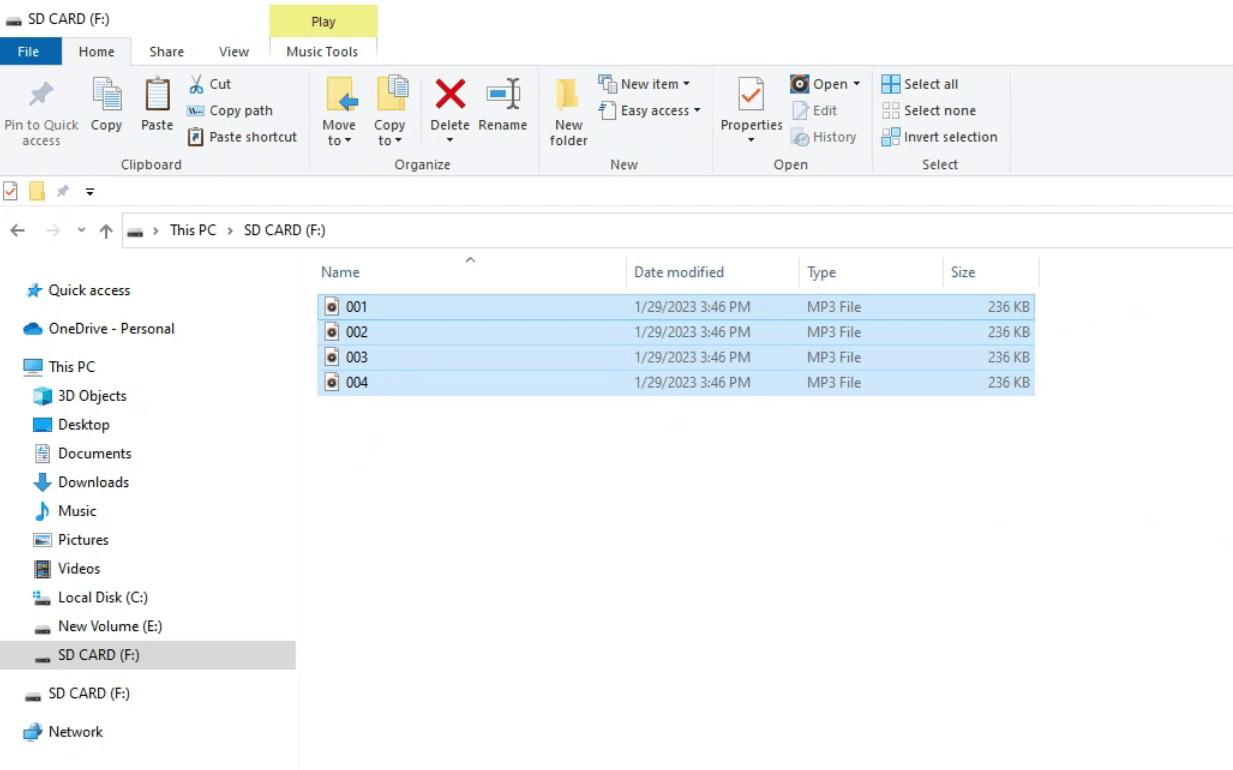Click Invert selection in ribbon
The width and height of the screenshot is (1233, 770).
point(940,137)
